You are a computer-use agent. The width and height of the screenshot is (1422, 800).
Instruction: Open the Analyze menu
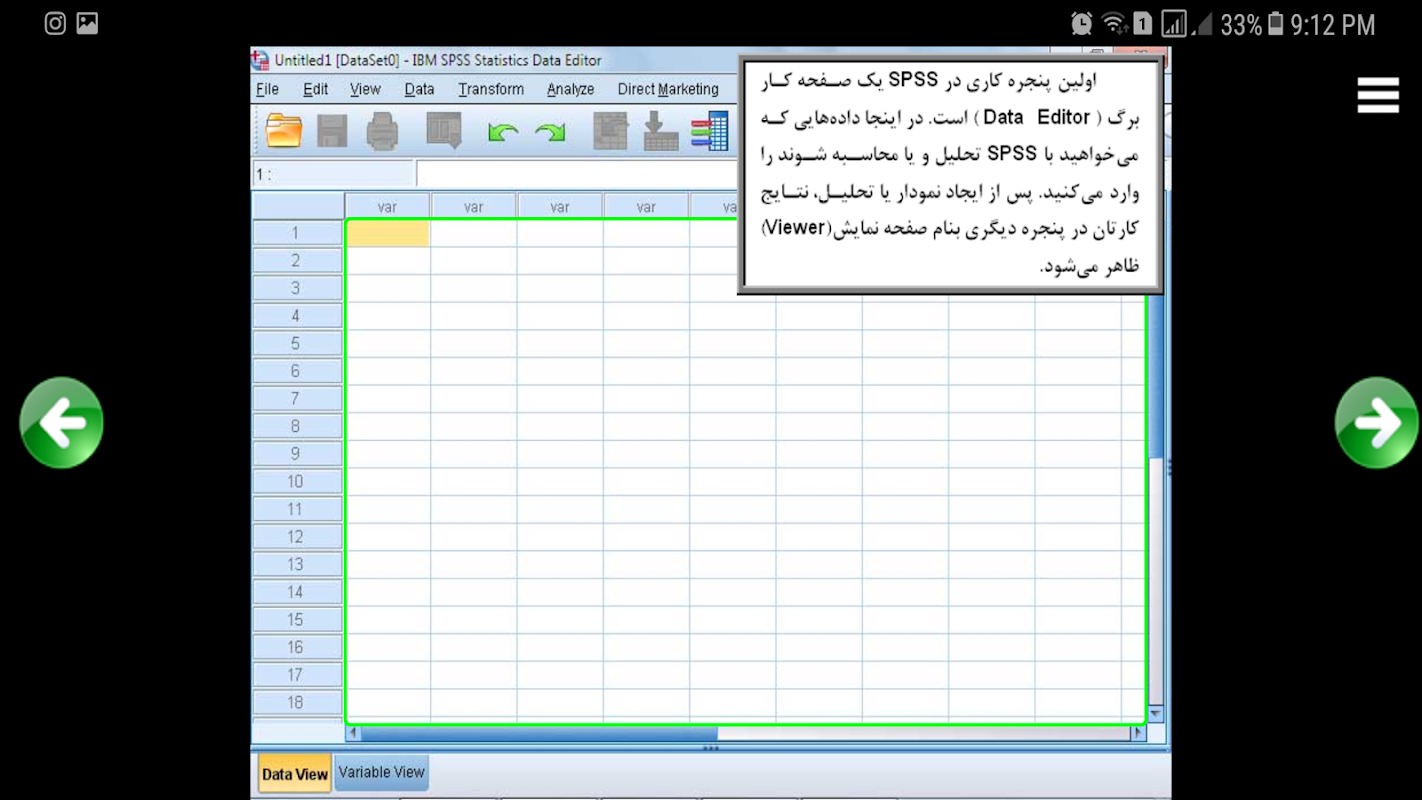571,89
